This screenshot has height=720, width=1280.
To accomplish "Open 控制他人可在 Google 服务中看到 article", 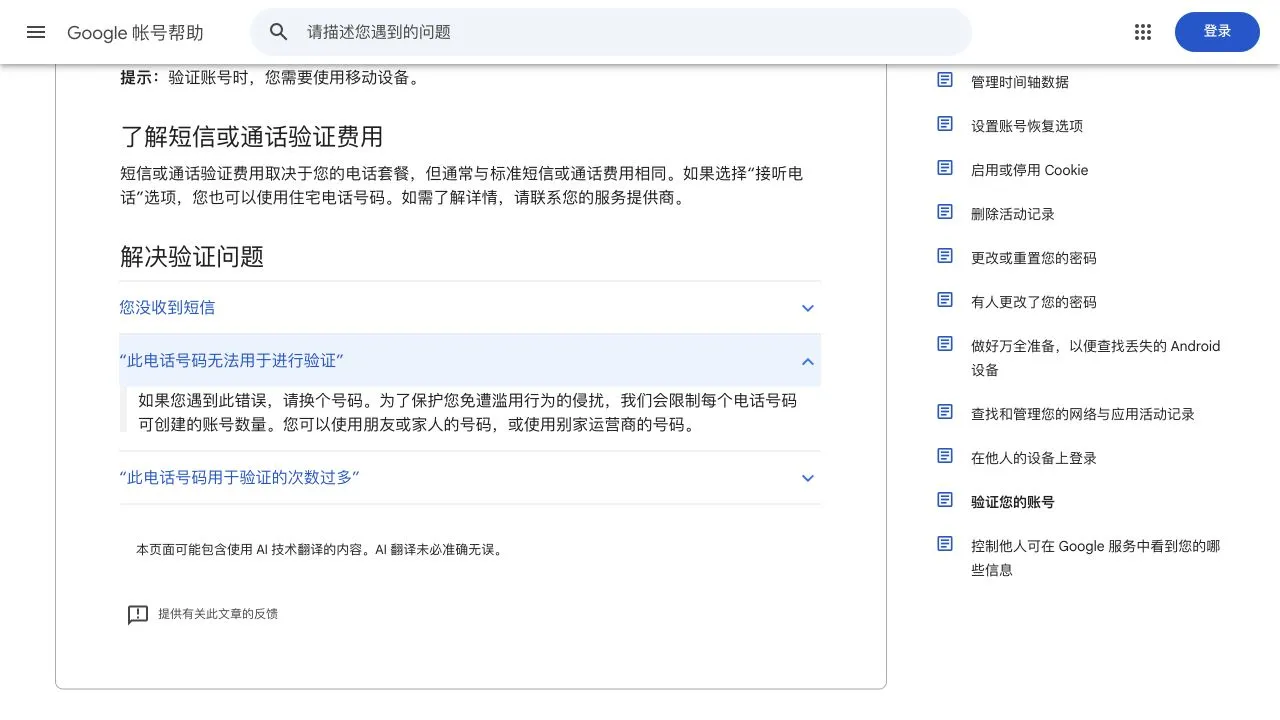I will pyautogui.click(x=1096, y=558).
